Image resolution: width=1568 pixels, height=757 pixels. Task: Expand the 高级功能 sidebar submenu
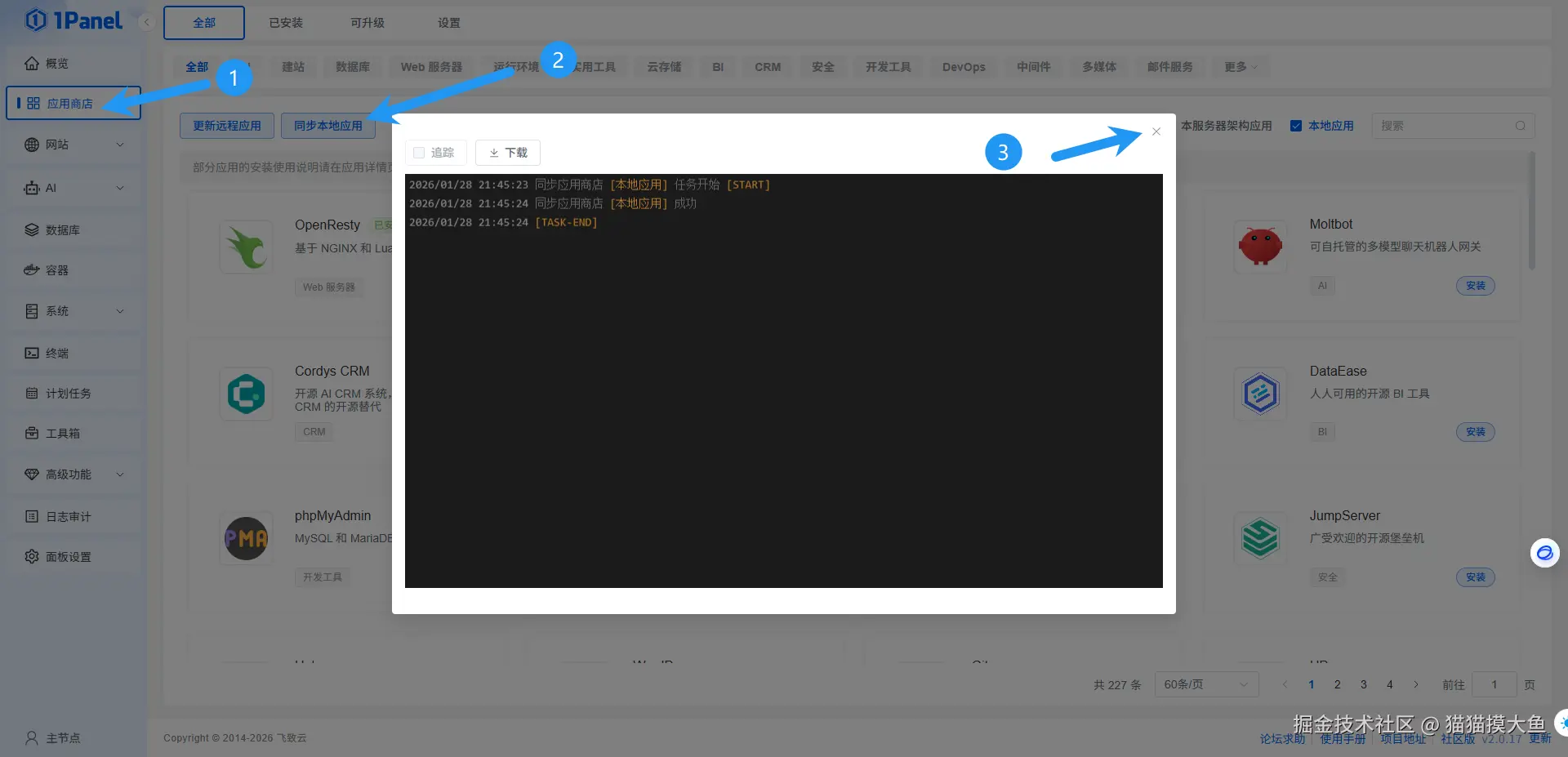tap(120, 474)
